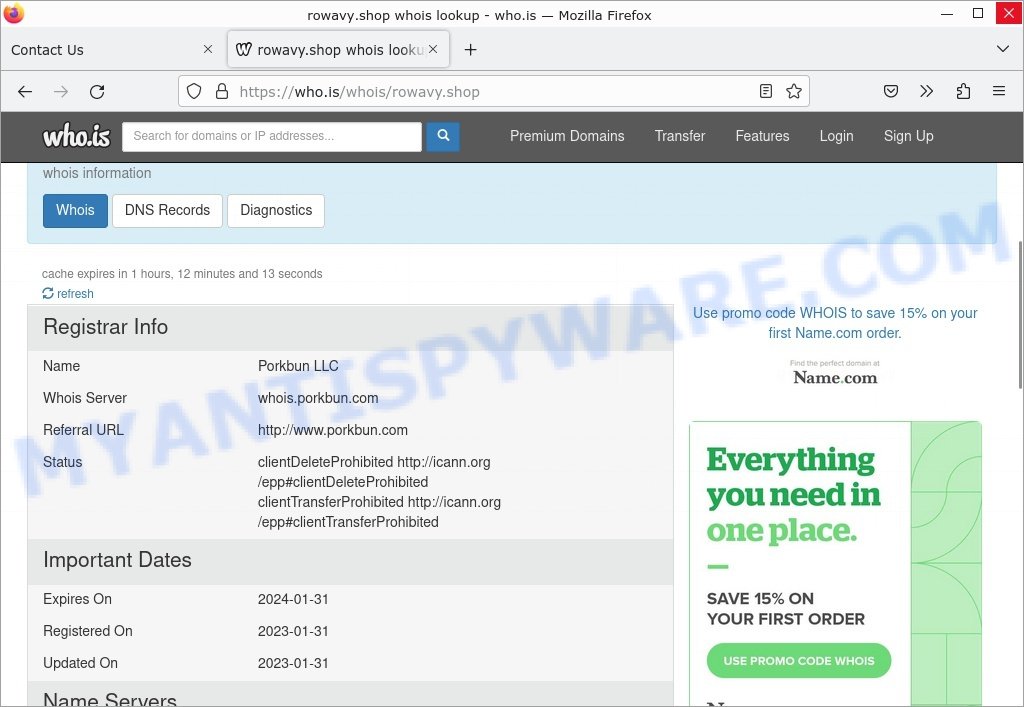The image size is (1024, 707).
Task: Click the padlock site security icon
Action: 222,91
